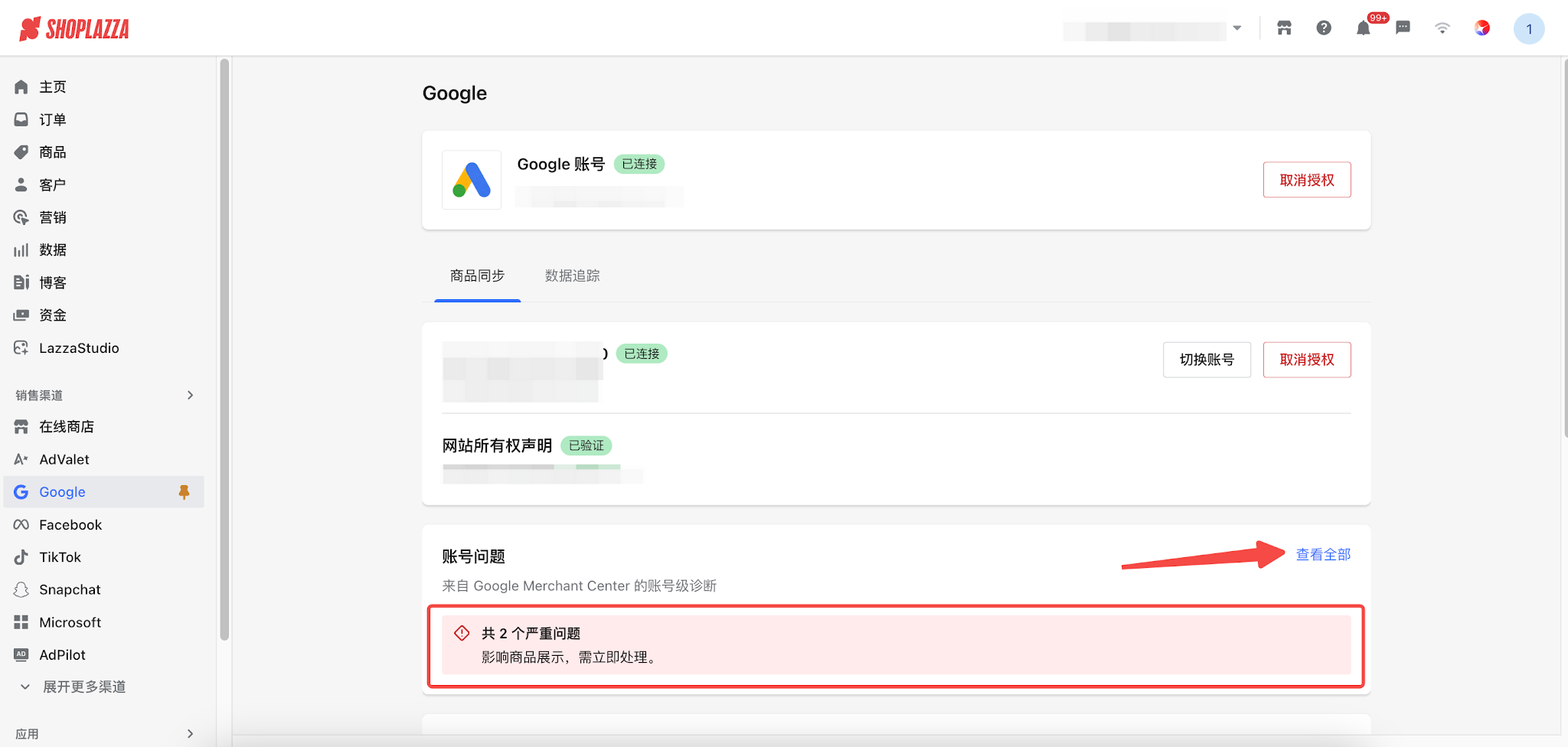Click the Shoplazza logo
1568x747 pixels.
(74, 29)
